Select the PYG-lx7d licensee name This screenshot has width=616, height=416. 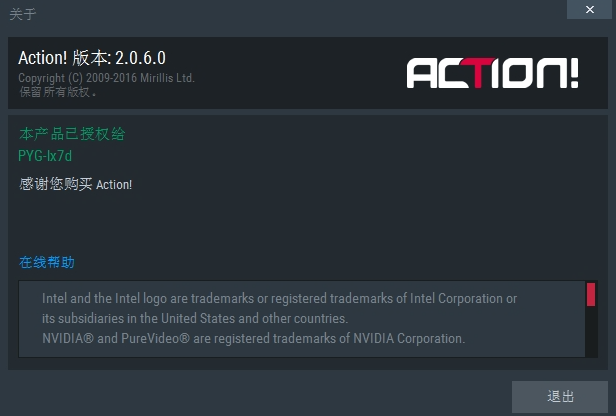pyautogui.click(x=45, y=155)
